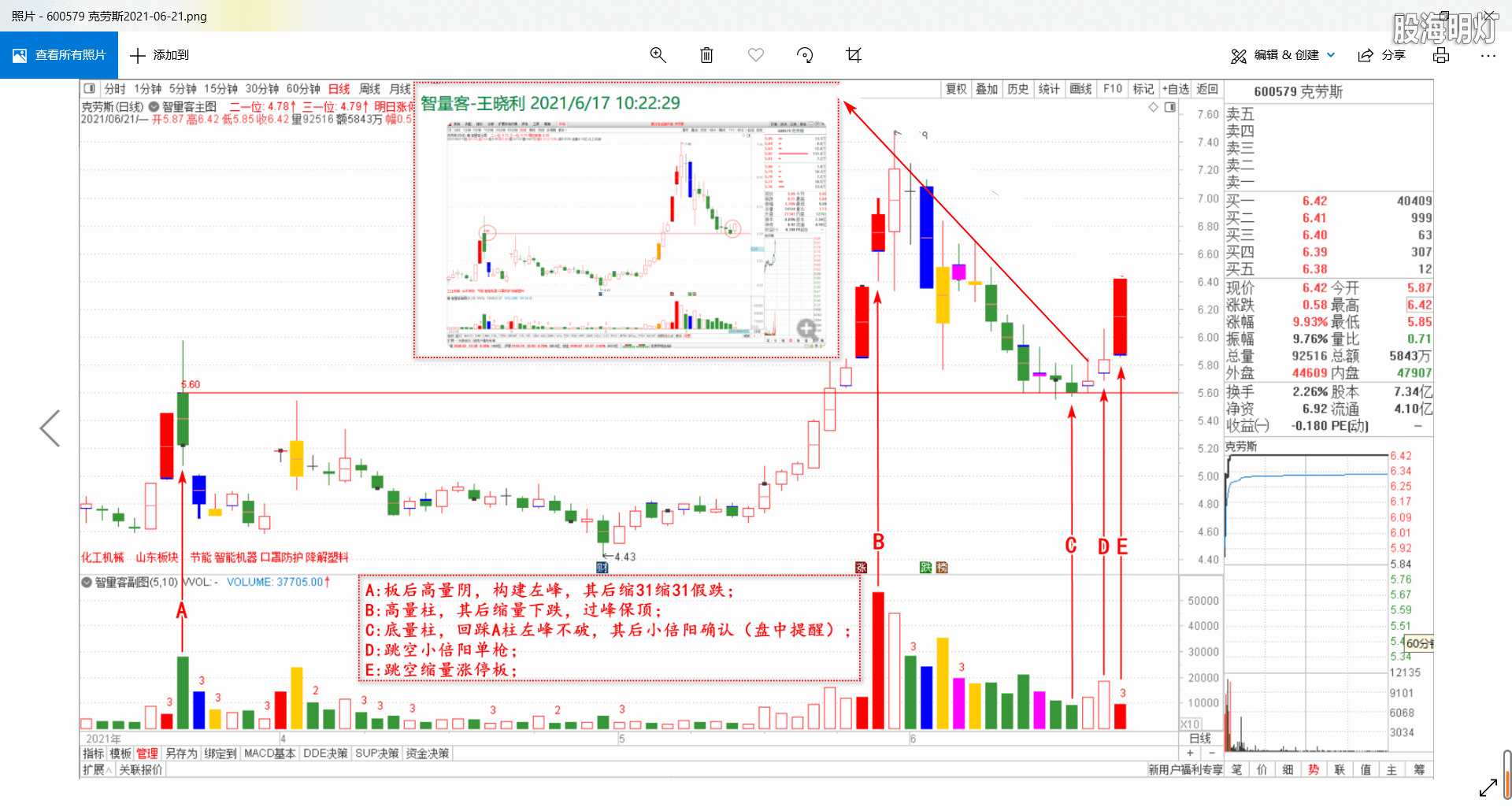Add photo to favorites with heart icon
Image resolution: width=1512 pixels, height=811 pixels.
coord(756,55)
